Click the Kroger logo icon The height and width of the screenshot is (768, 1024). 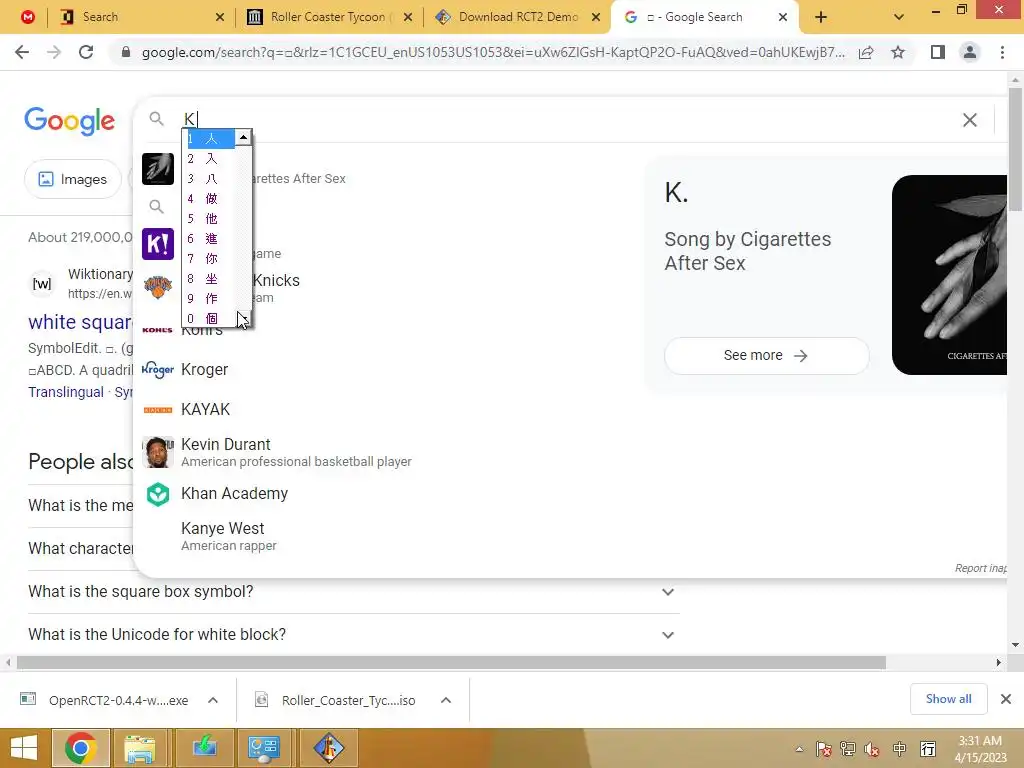(158, 370)
